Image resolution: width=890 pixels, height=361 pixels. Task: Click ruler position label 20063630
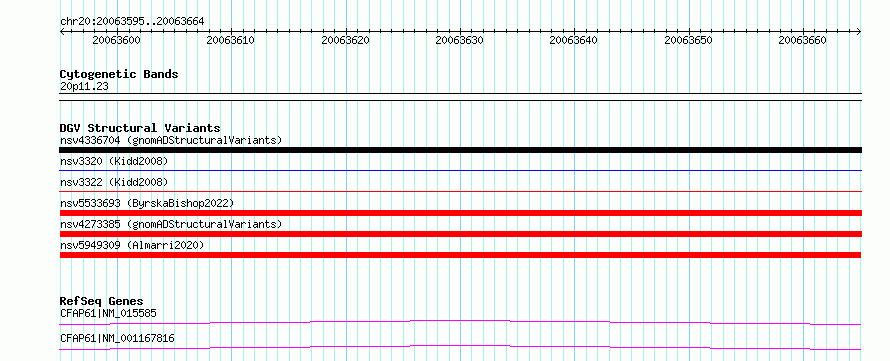[x=459, y=41]
